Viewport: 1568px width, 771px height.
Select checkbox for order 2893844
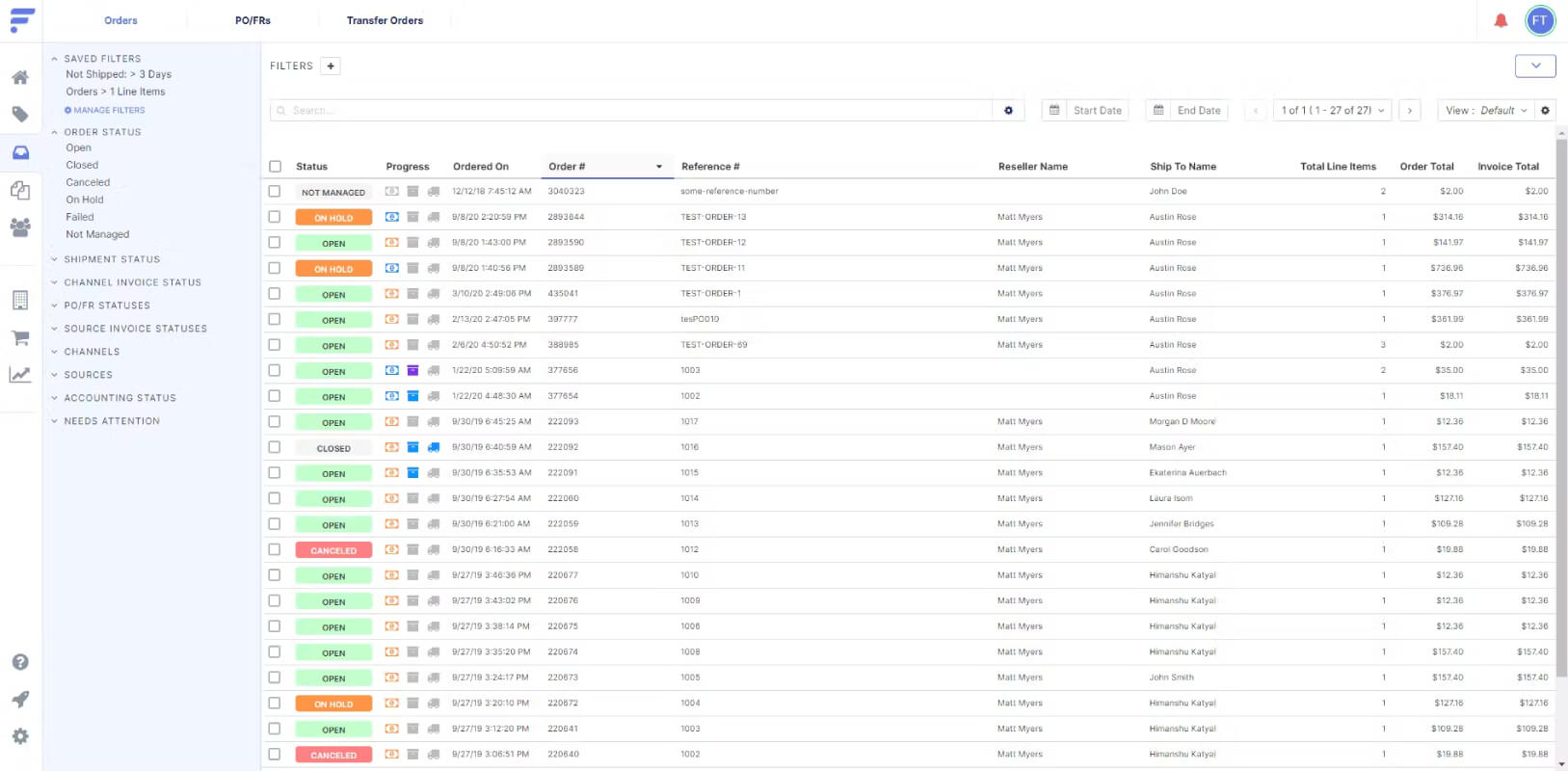[x=275, y=217]
